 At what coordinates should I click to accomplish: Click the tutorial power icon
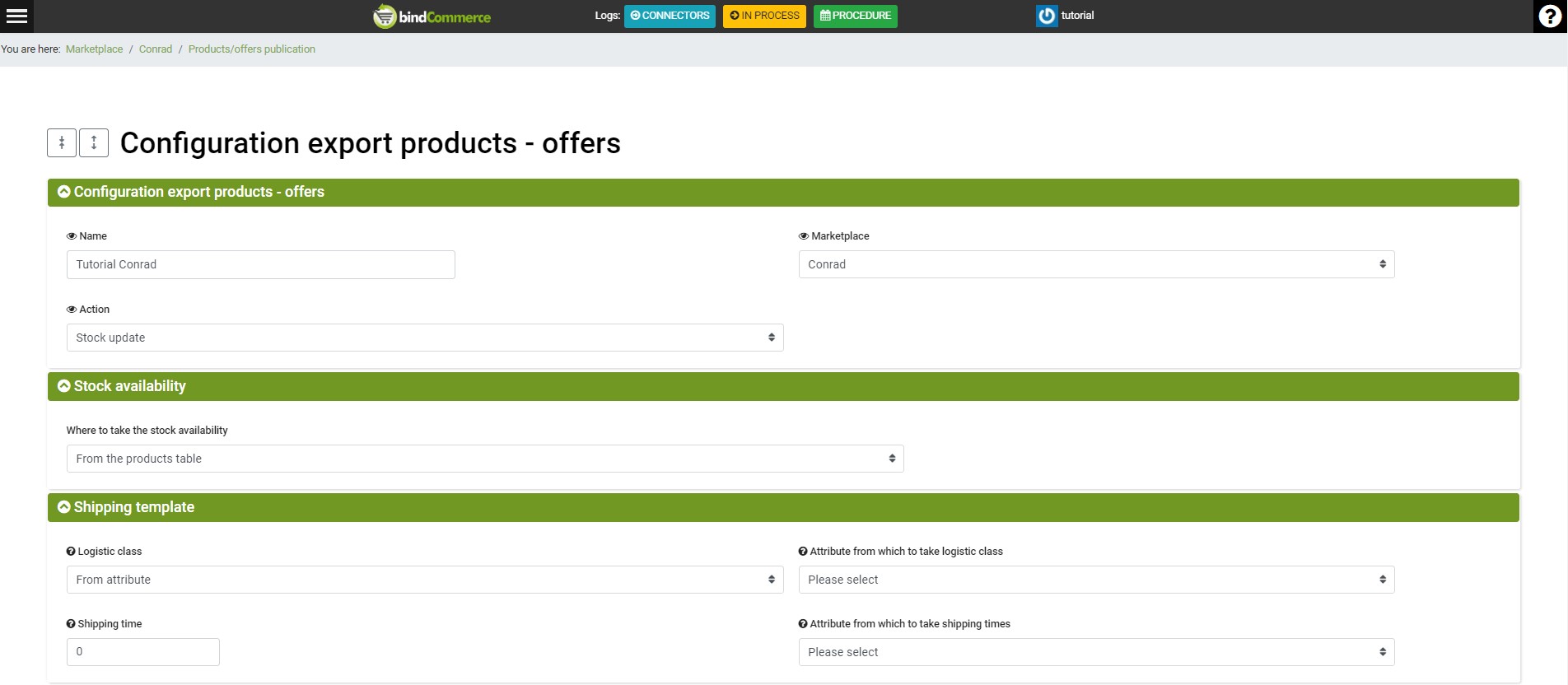[1046, 16]
